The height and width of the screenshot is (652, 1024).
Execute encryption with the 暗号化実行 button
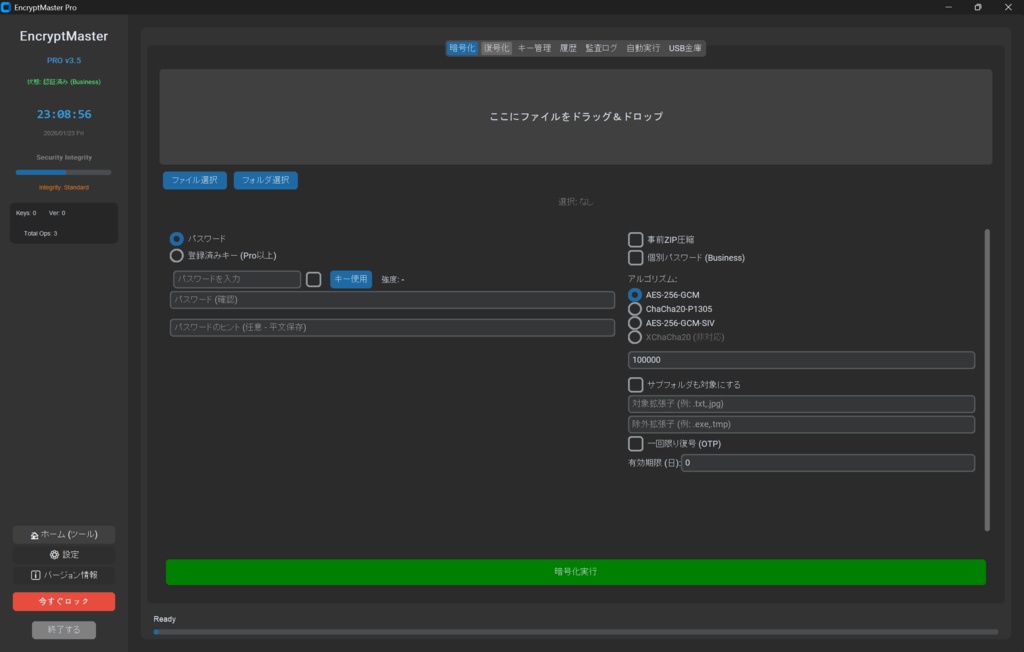[578, 570]
